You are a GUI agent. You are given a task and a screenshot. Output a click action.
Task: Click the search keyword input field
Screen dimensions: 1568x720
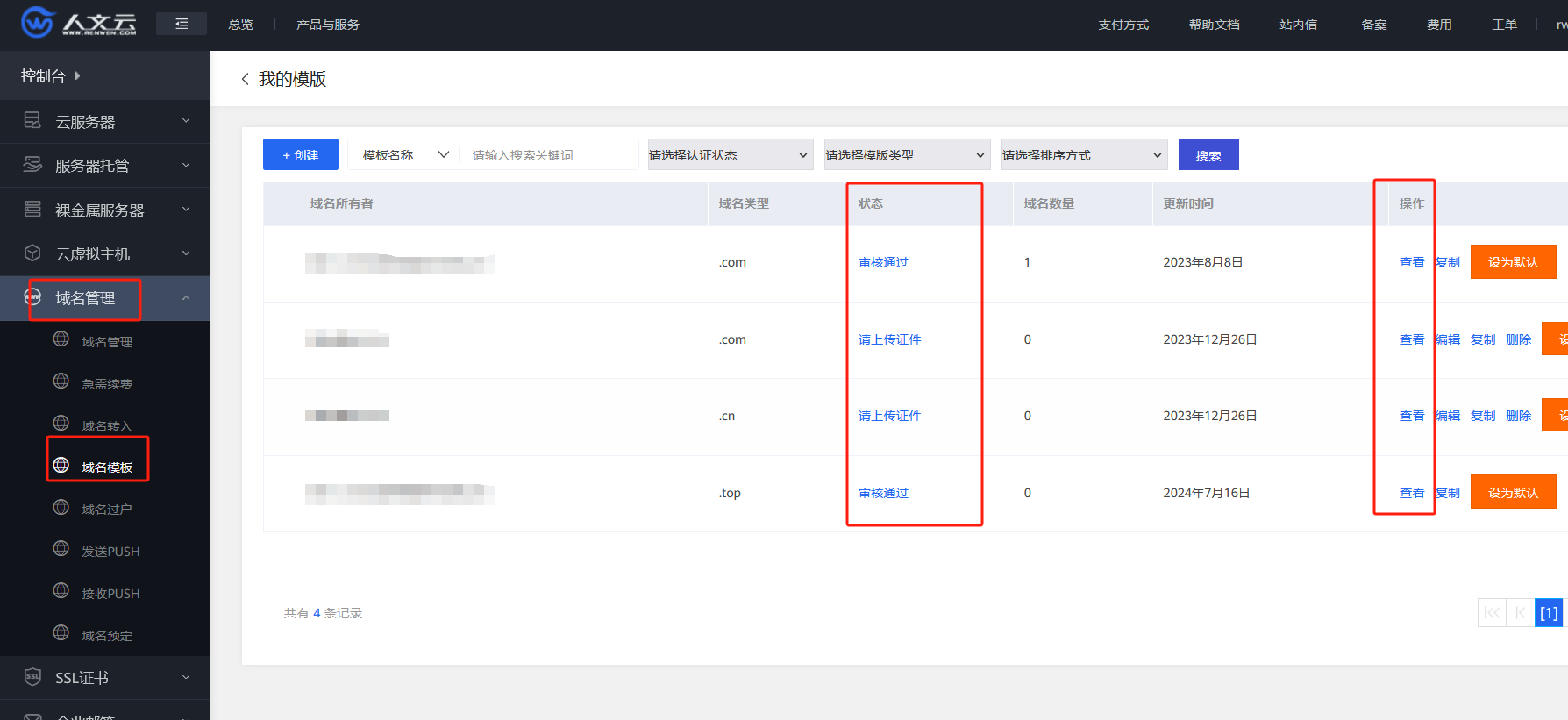click(x=549, y=155)
